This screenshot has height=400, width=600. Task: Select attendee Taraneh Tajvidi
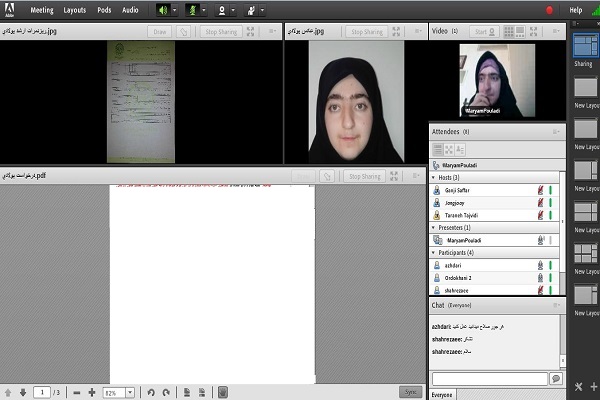point(494,216)
